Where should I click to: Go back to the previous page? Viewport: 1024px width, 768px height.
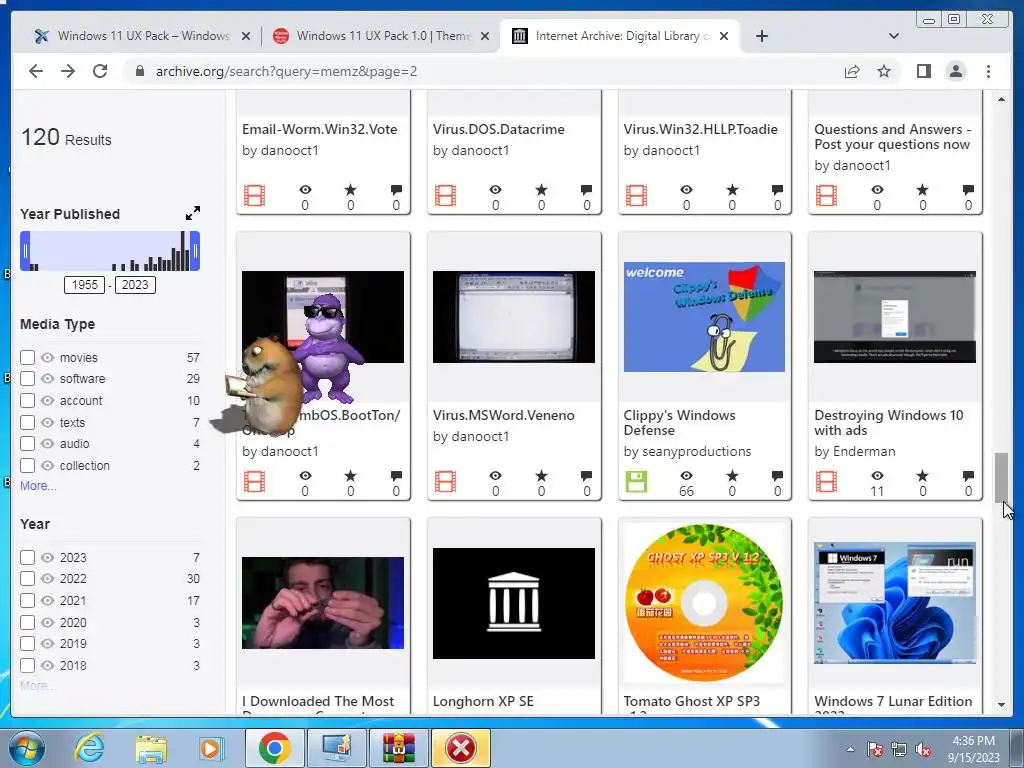(36, 71)
